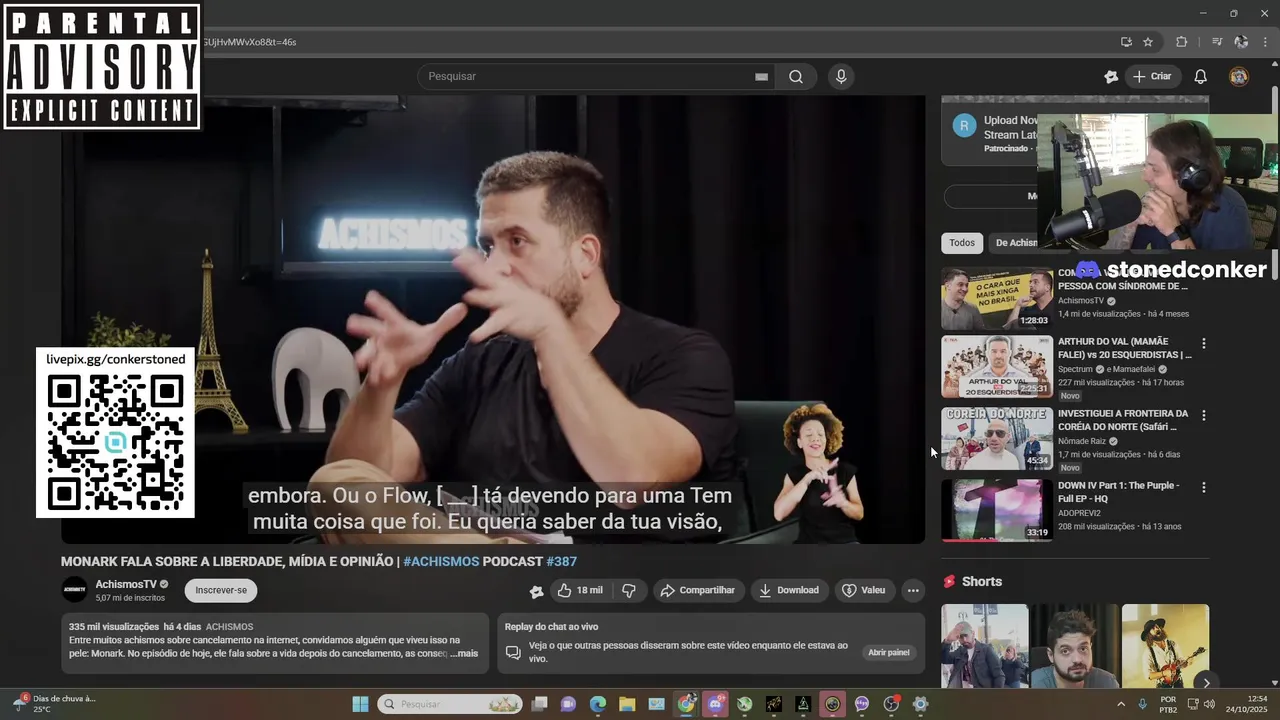Click ACHISMOS tag in the description box
The width and height of the screenshot is (1280, 720).
(229, 627)
